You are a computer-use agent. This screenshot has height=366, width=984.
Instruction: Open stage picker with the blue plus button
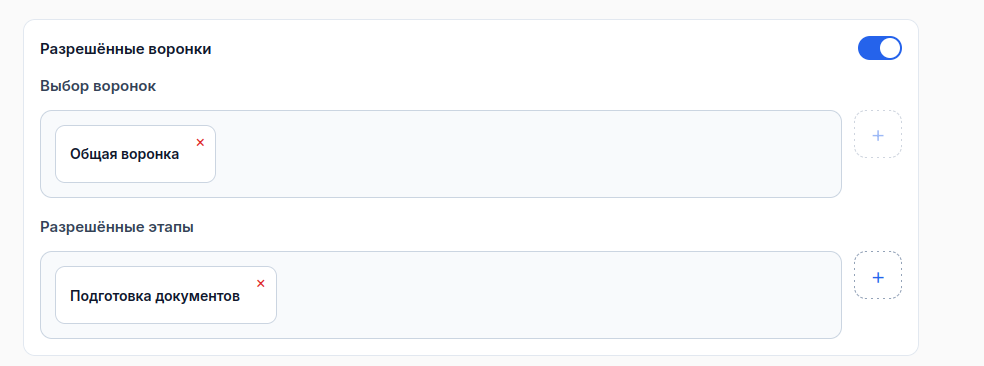[x=878, y=276]
